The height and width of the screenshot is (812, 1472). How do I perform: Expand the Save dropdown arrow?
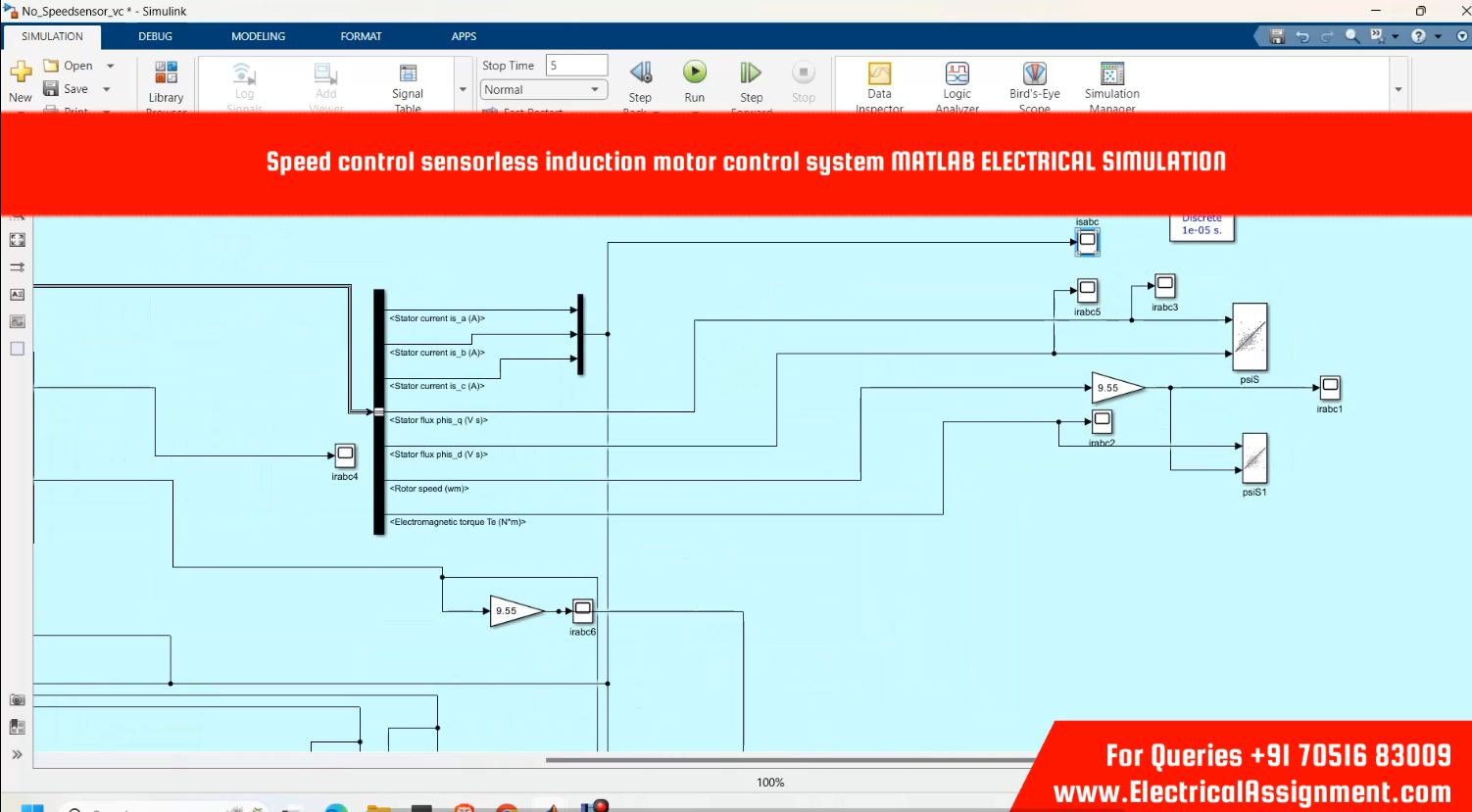[x=107, y=89]
